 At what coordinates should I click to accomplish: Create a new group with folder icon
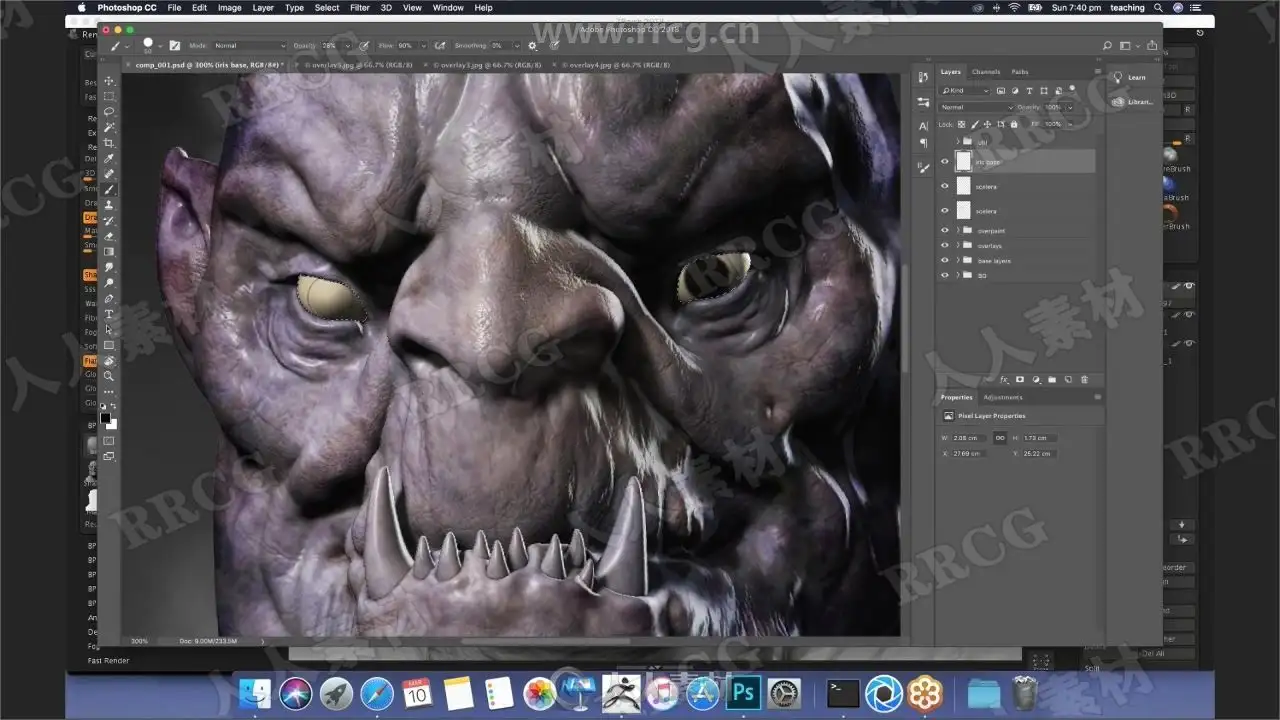point(1052,380)
